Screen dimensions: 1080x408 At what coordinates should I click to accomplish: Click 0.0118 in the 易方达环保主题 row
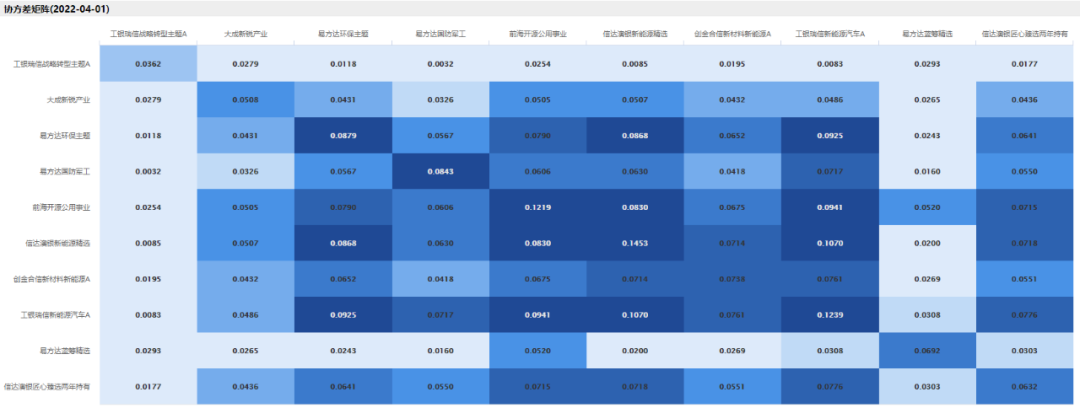pyautogui.click(x=148, y=135)
